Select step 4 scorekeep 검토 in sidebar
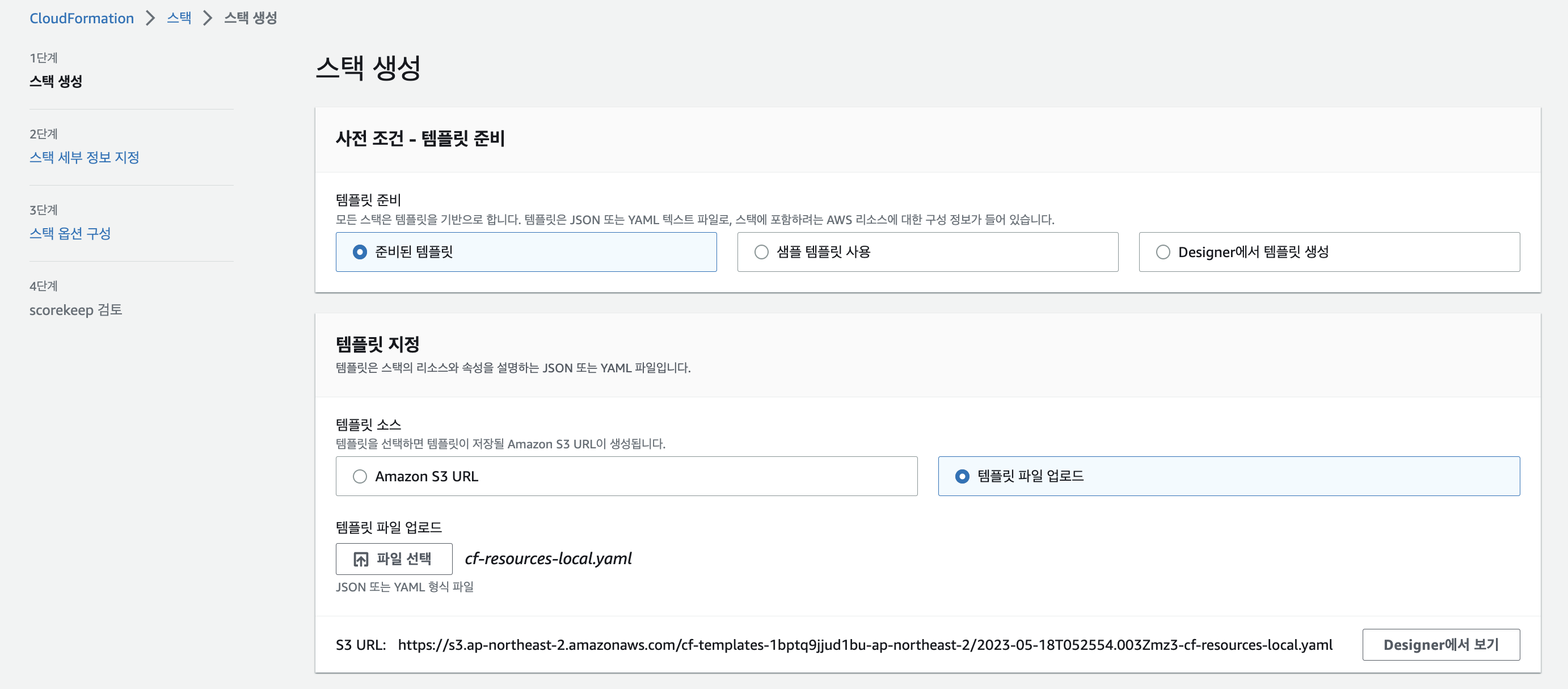 [75, 309]
